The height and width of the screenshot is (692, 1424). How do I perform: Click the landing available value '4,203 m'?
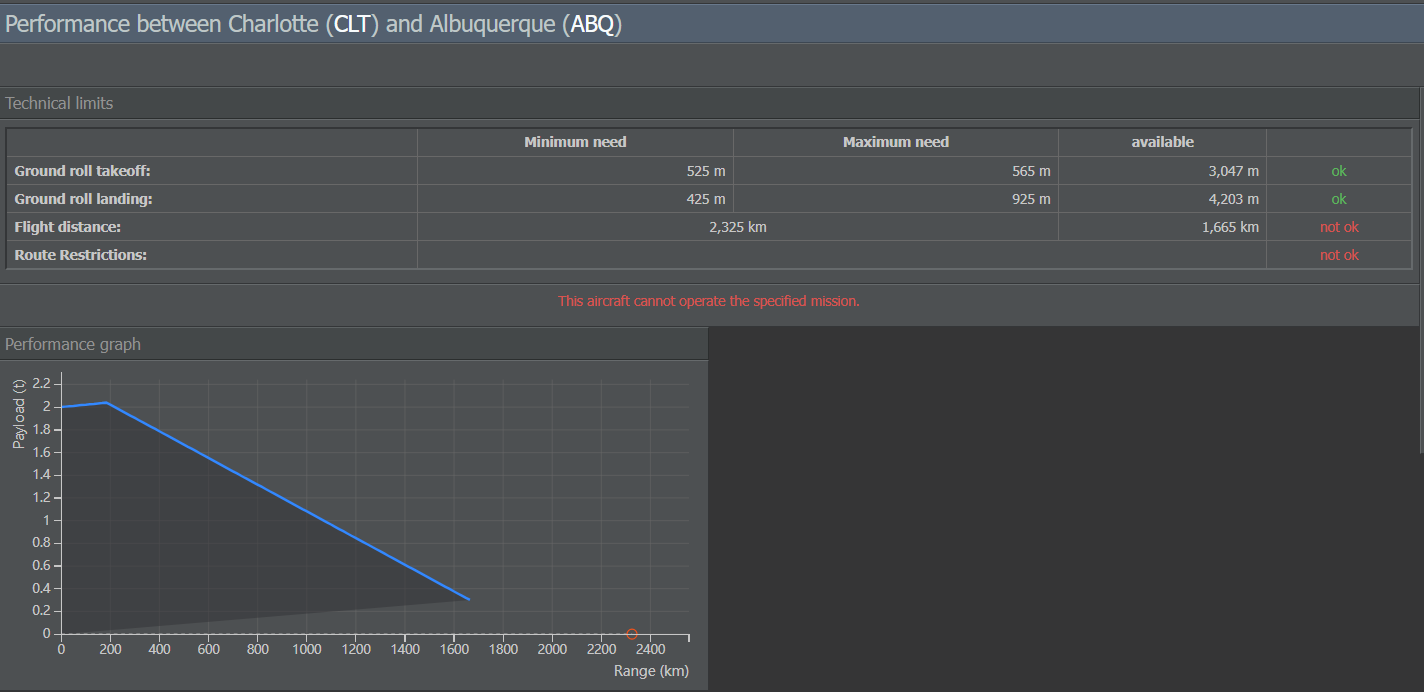pos(1233,199)
